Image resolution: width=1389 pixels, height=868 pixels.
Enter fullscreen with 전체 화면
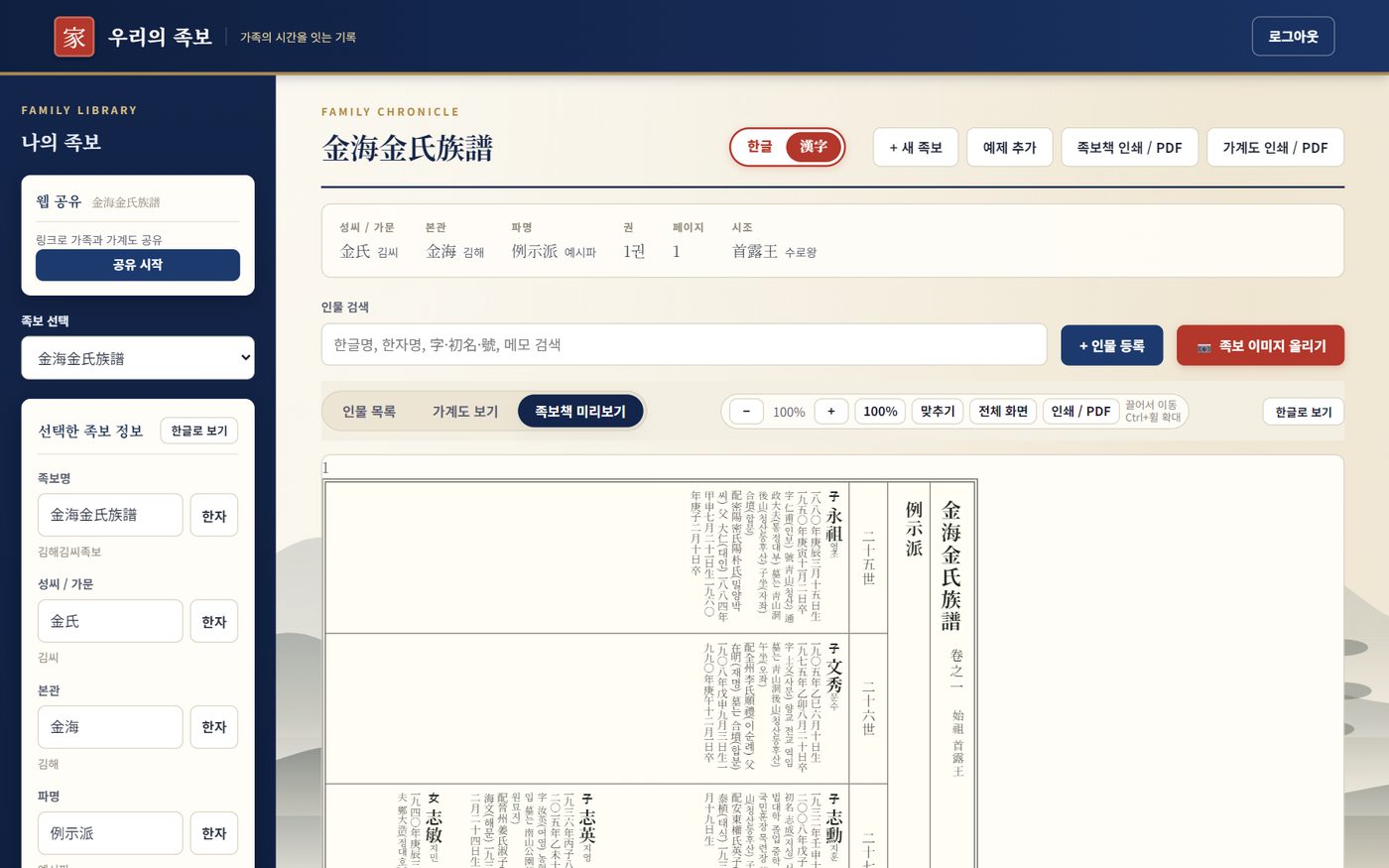pyautogui.click(x=1003, y=412)
